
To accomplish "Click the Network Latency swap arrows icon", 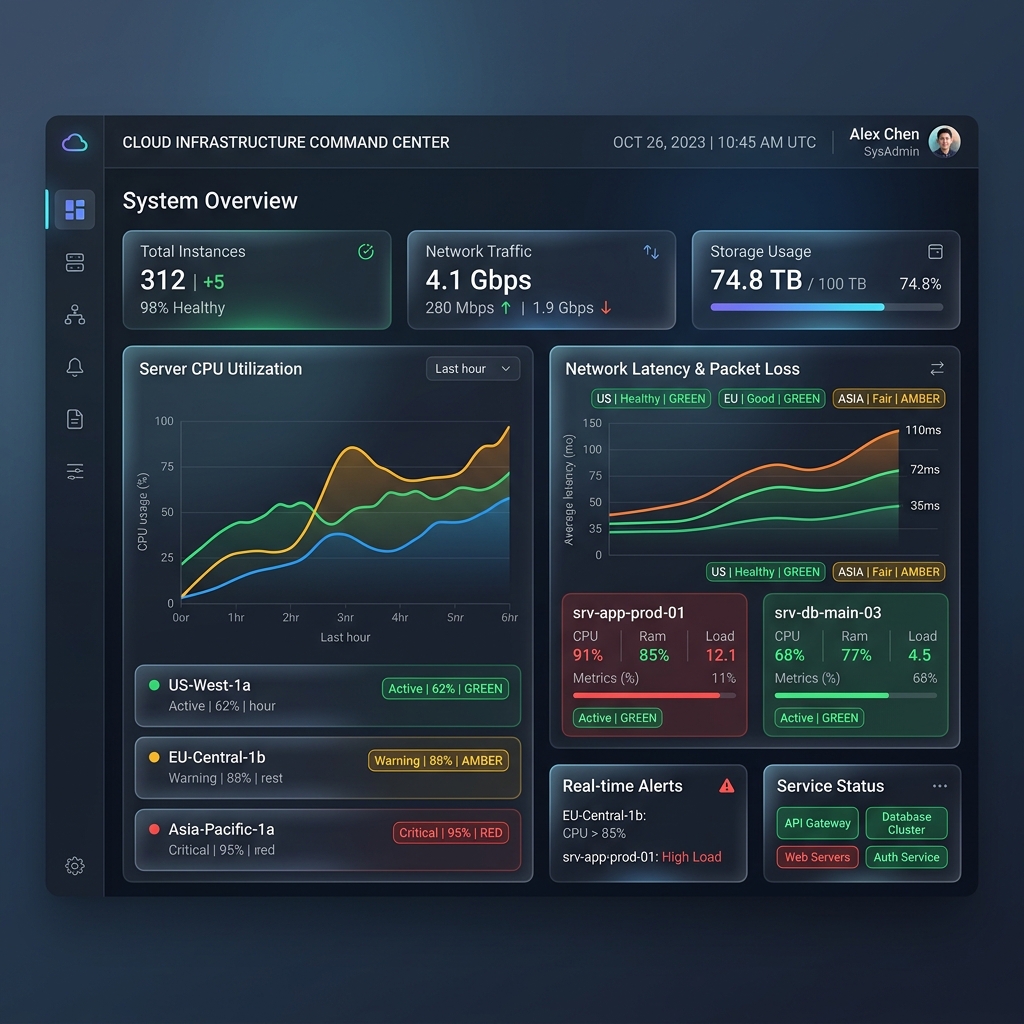I will pyautogui.click(x=937, y=369).
